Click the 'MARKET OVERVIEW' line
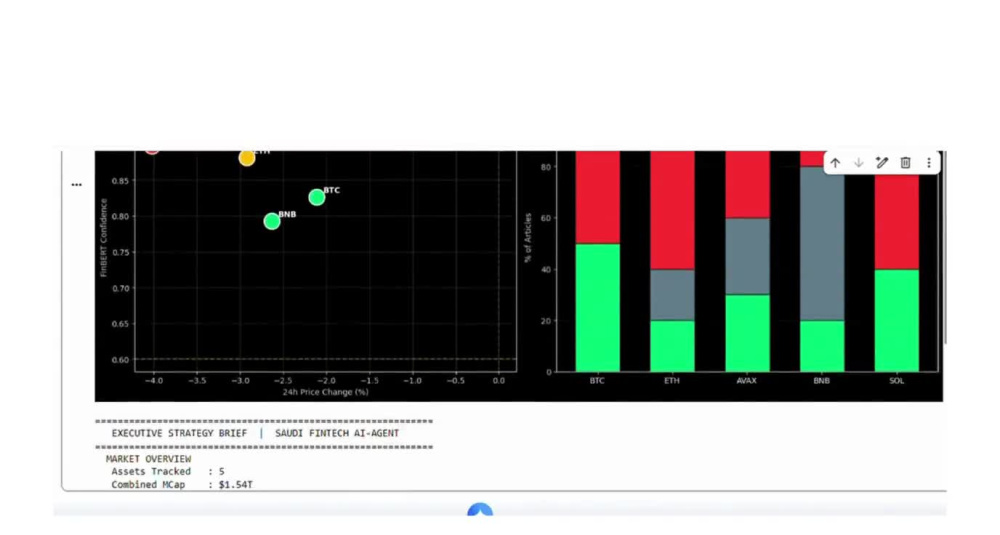This screenshot has width=1000, height=535. coord(149,459)
